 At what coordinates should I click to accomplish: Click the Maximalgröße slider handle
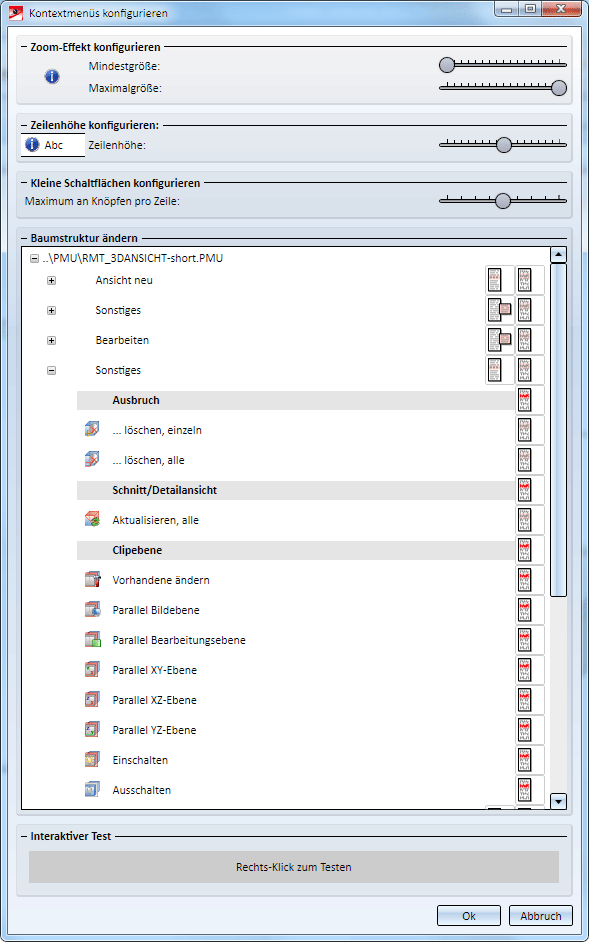[559, 88]
